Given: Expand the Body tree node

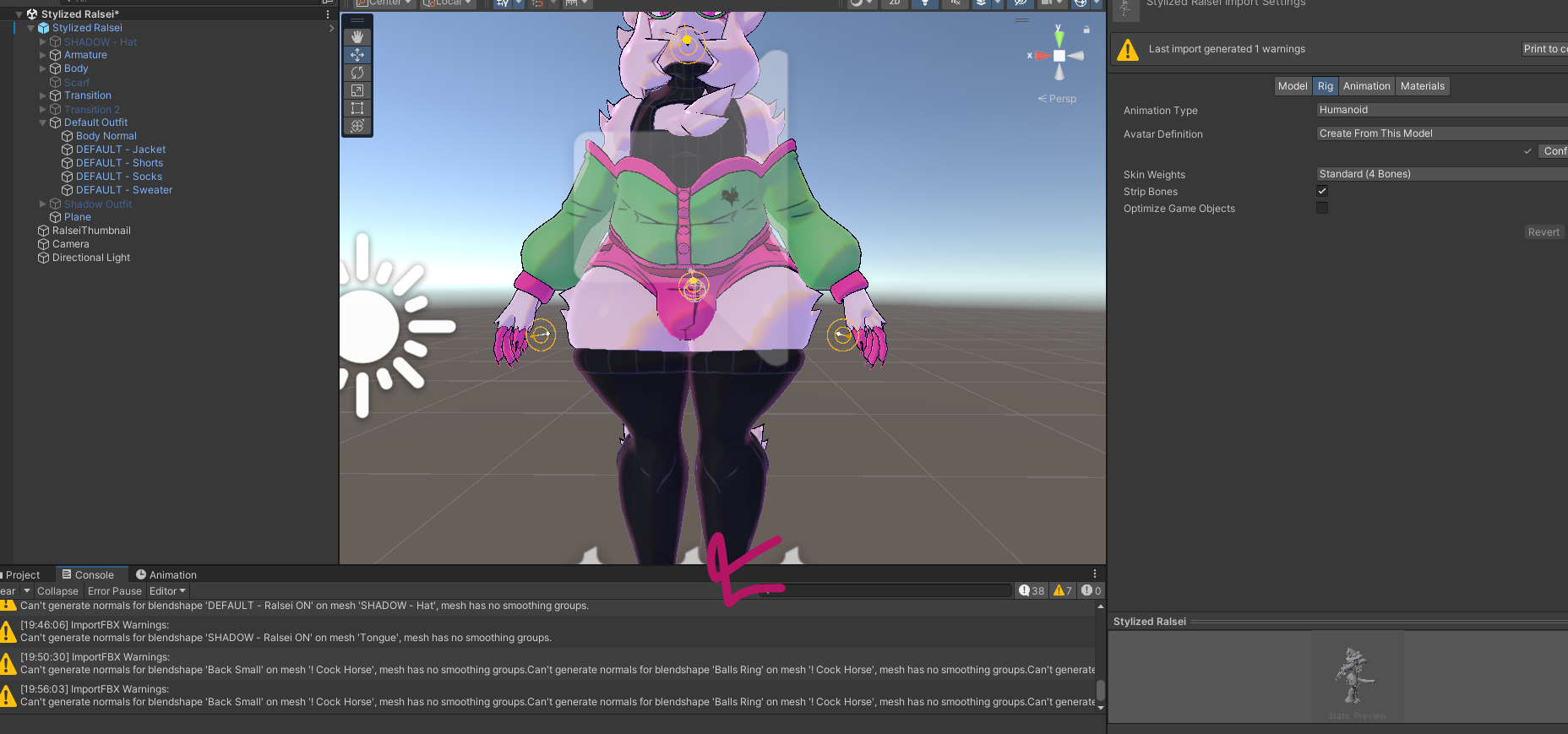Looking at the screenshot, I should point(43,68).
